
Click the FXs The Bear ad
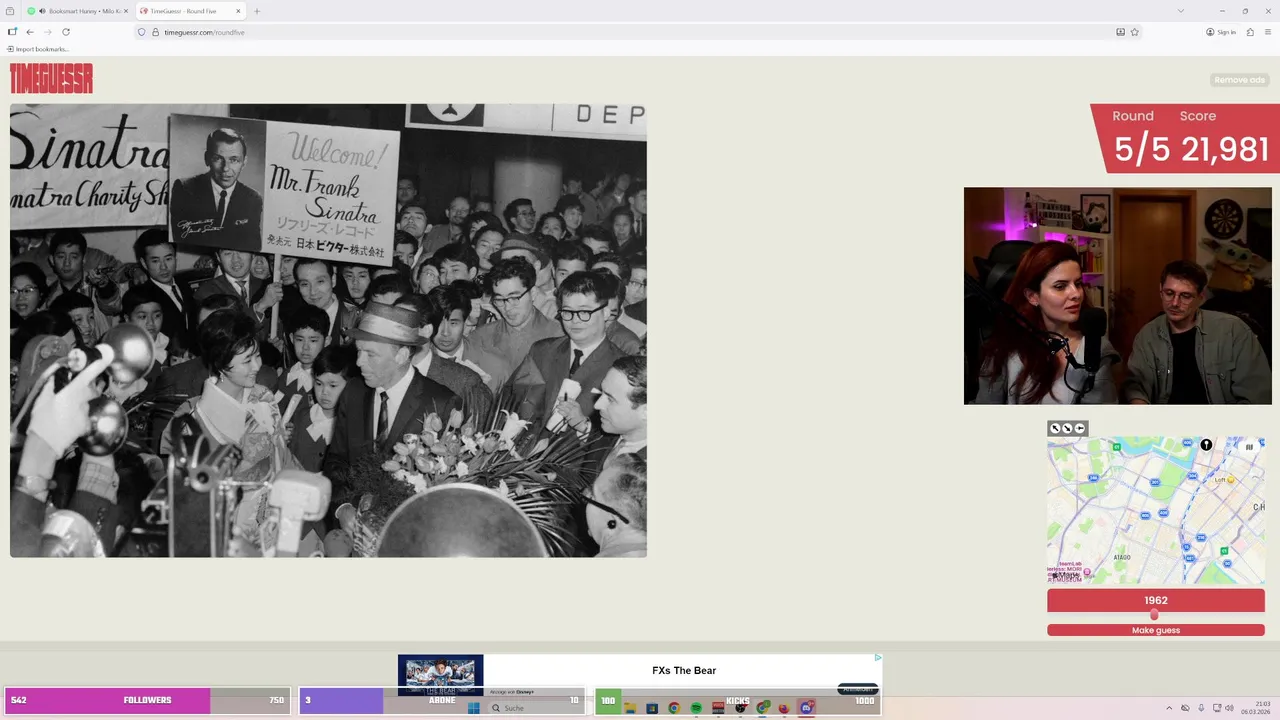tap(640, 675)
